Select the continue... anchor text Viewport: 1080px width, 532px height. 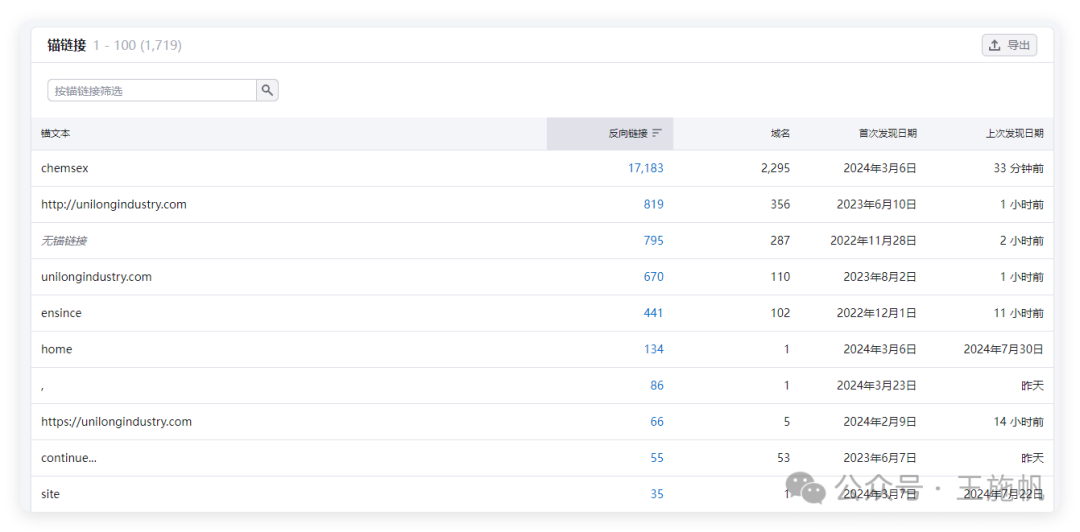coord(69,458)
